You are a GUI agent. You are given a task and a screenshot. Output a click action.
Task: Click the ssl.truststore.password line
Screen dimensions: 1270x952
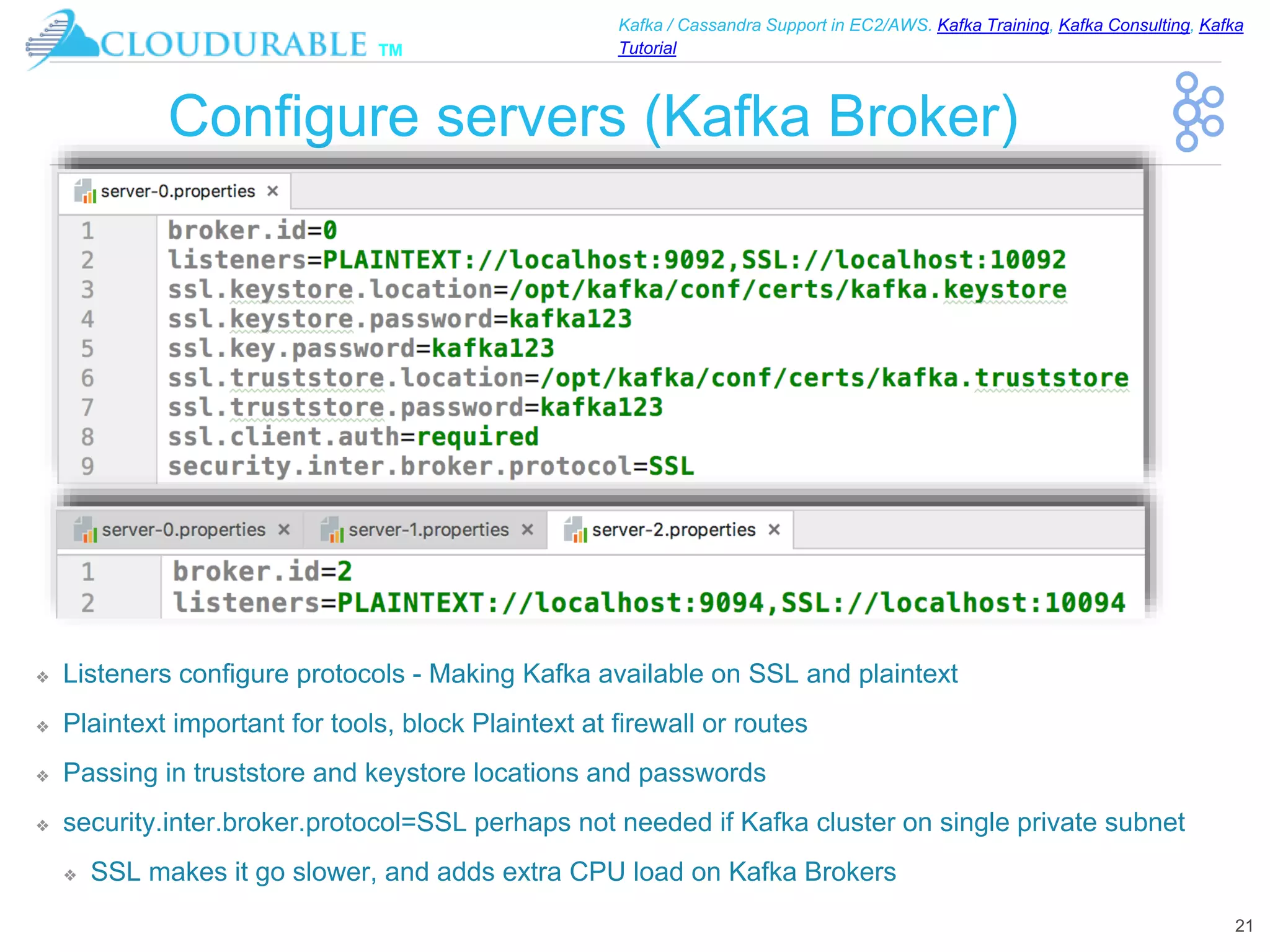coord(415,407)
